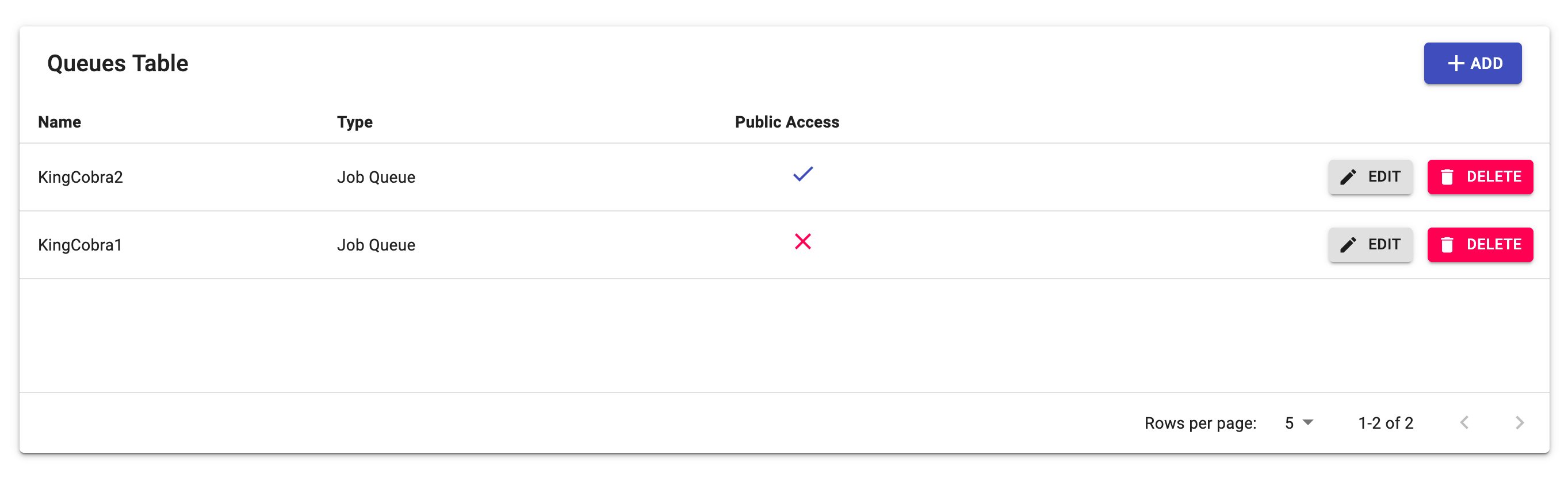
Task: Click the 1-2 of 2 pagination text
Action: [1386, 423]
